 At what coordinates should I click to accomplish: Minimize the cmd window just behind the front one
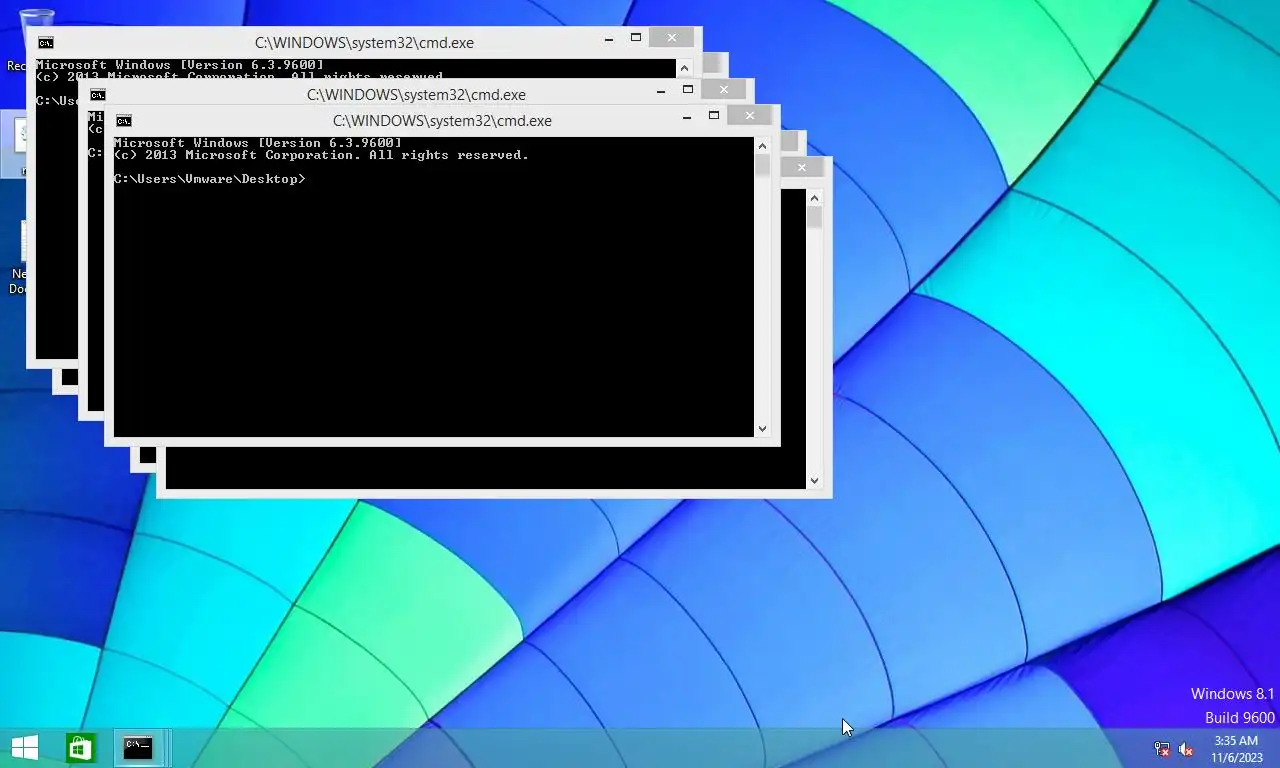coord(661,92)
